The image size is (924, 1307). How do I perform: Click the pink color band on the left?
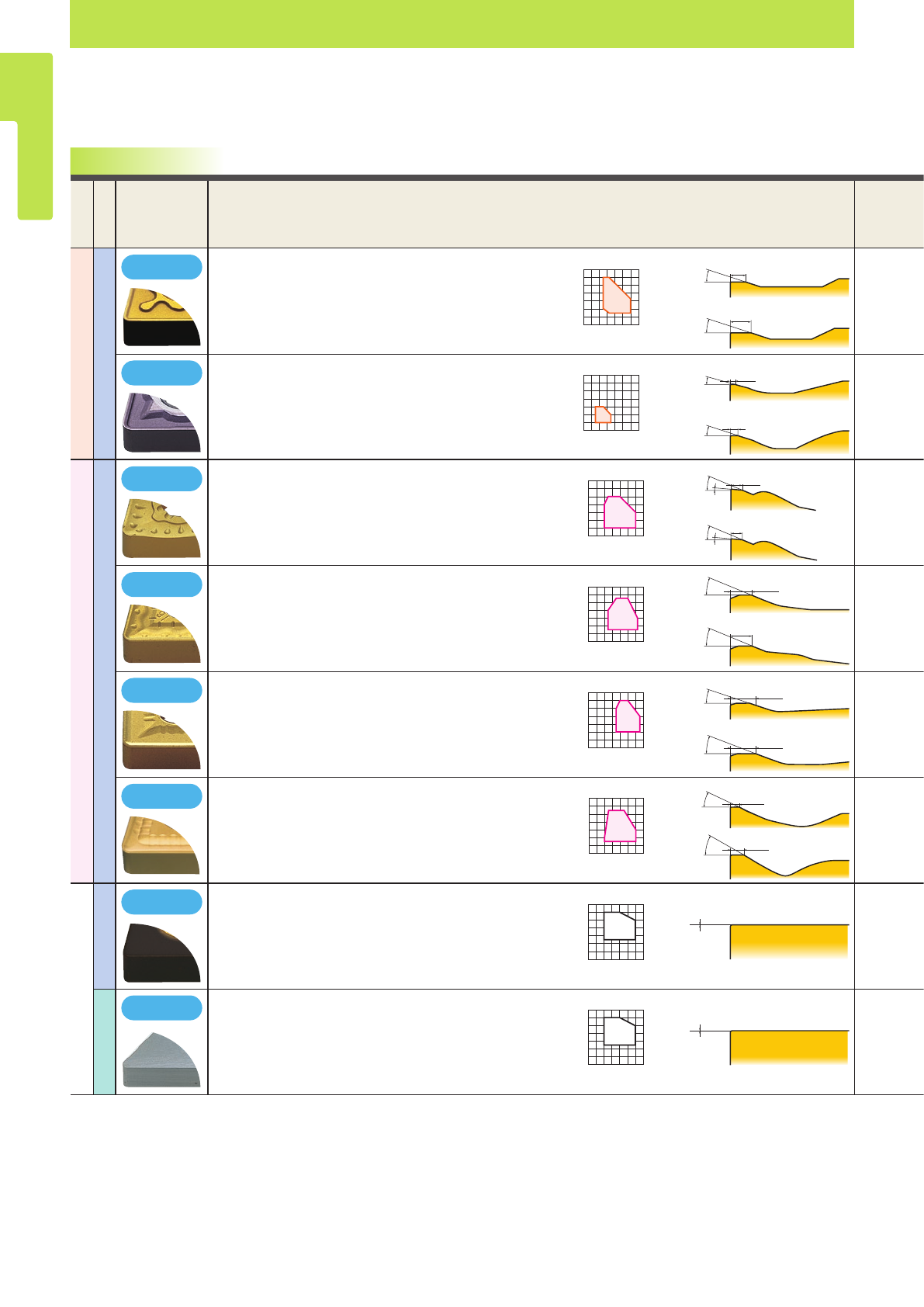[x=81, y=671]
